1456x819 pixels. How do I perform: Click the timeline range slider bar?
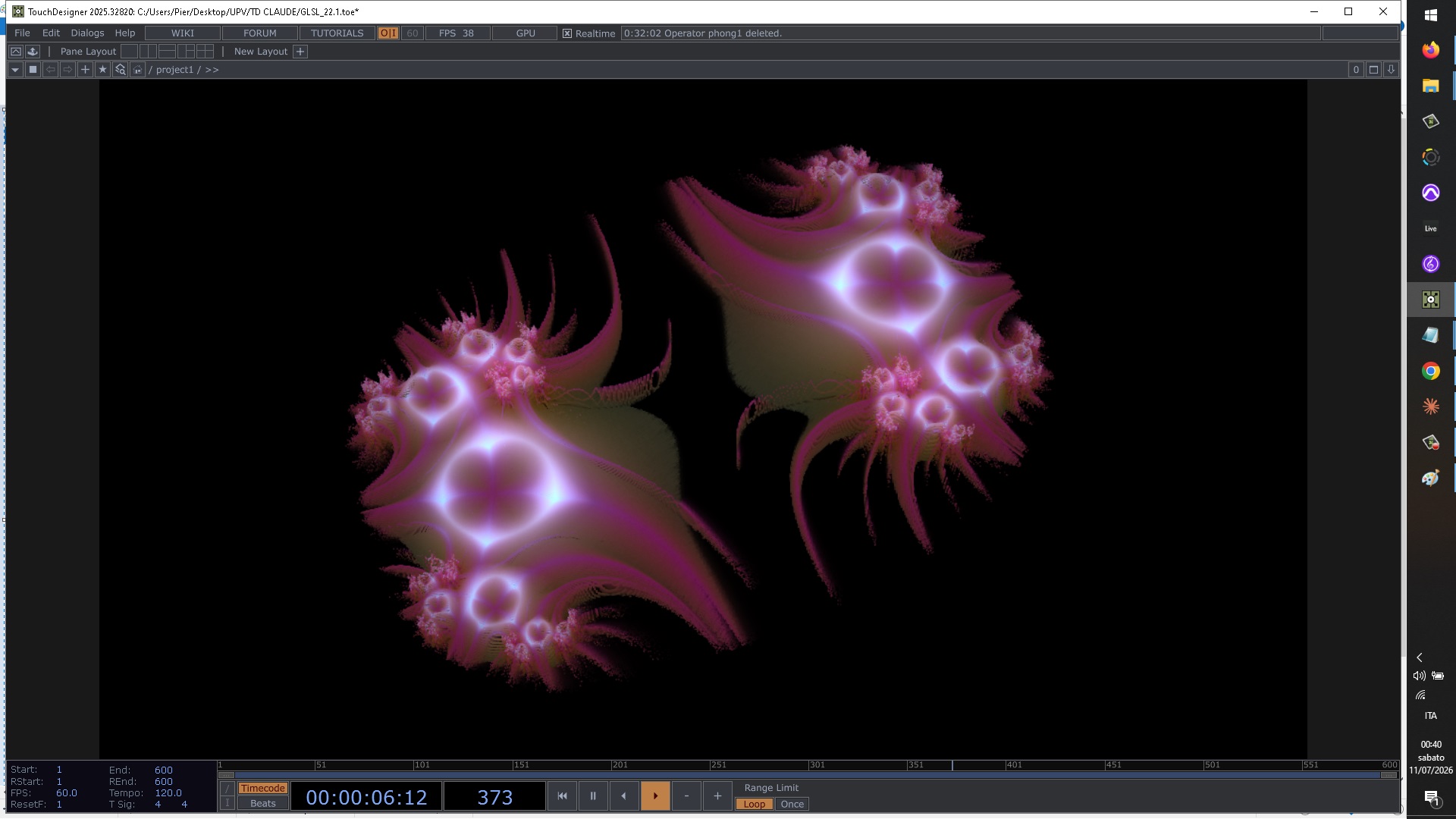tap(808, 775)
